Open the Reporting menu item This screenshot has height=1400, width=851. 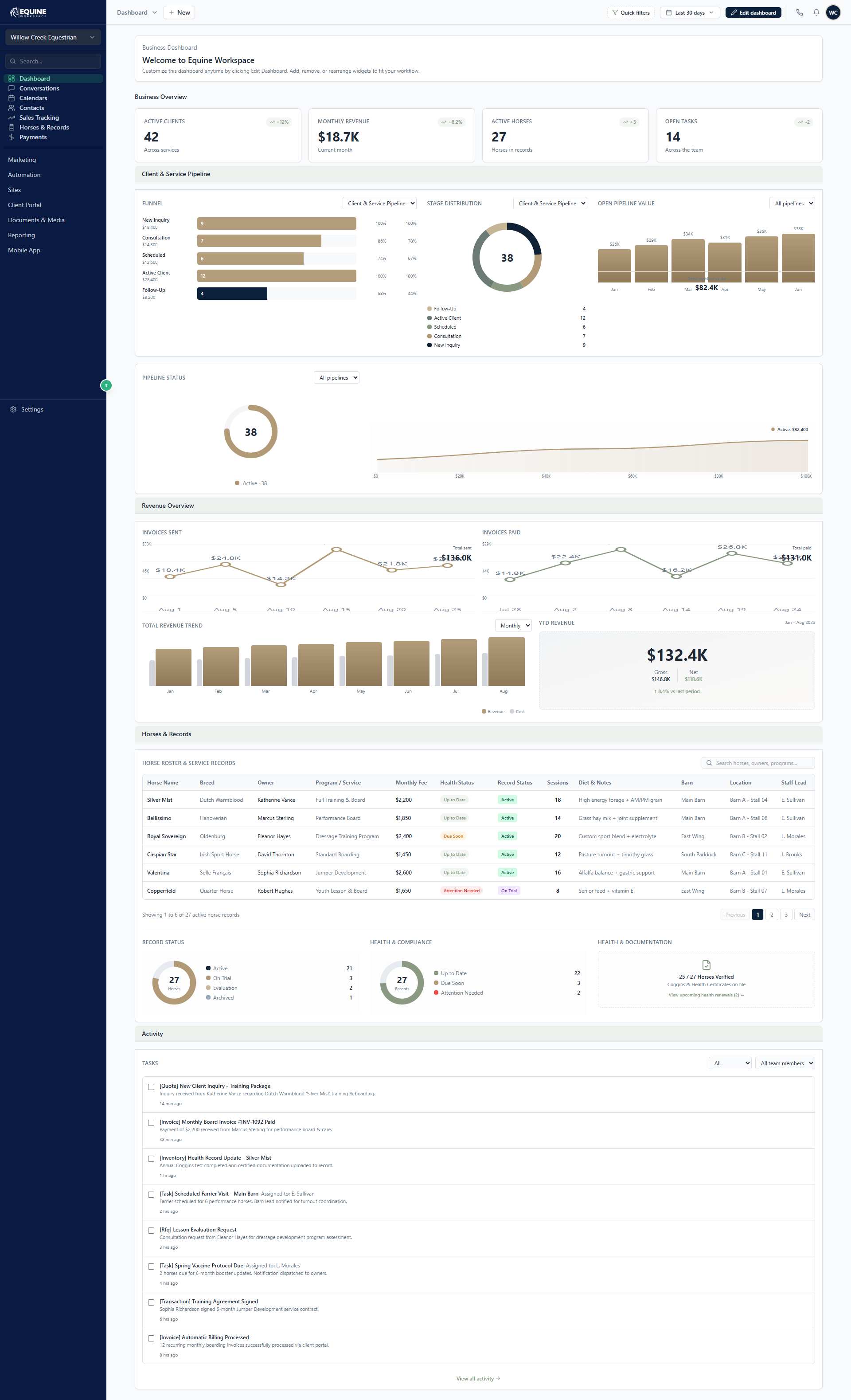pyautogui.click(x=22, y=235)
